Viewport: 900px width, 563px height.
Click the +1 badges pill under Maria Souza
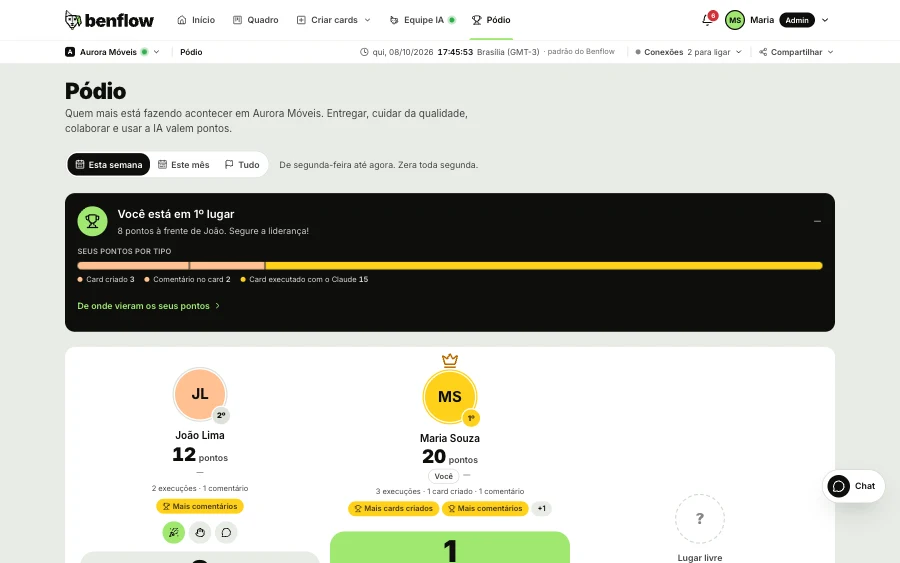click(541, 508)
